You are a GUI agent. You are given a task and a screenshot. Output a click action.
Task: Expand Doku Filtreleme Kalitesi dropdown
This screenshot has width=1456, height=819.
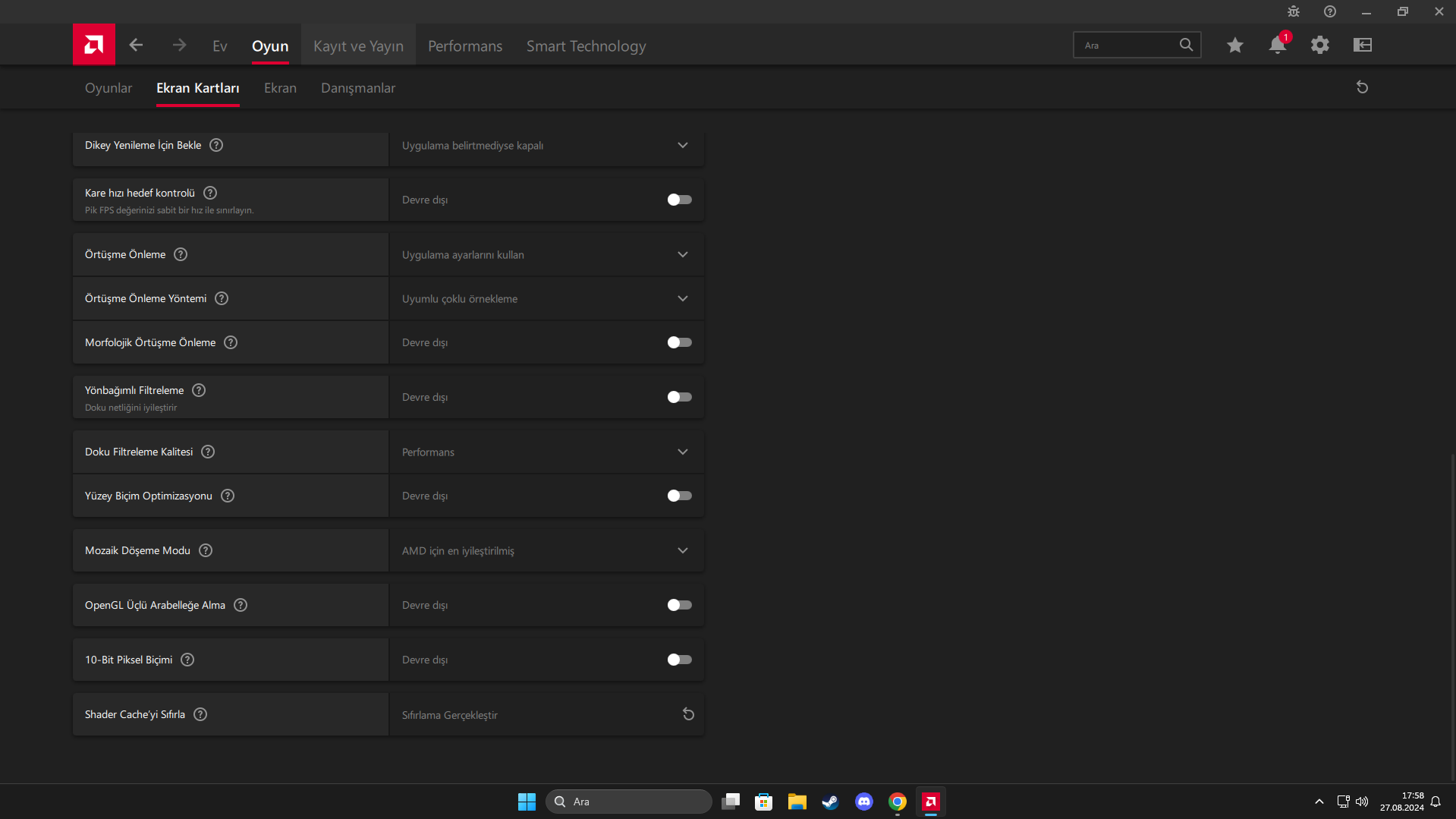[x=546, y=452]
